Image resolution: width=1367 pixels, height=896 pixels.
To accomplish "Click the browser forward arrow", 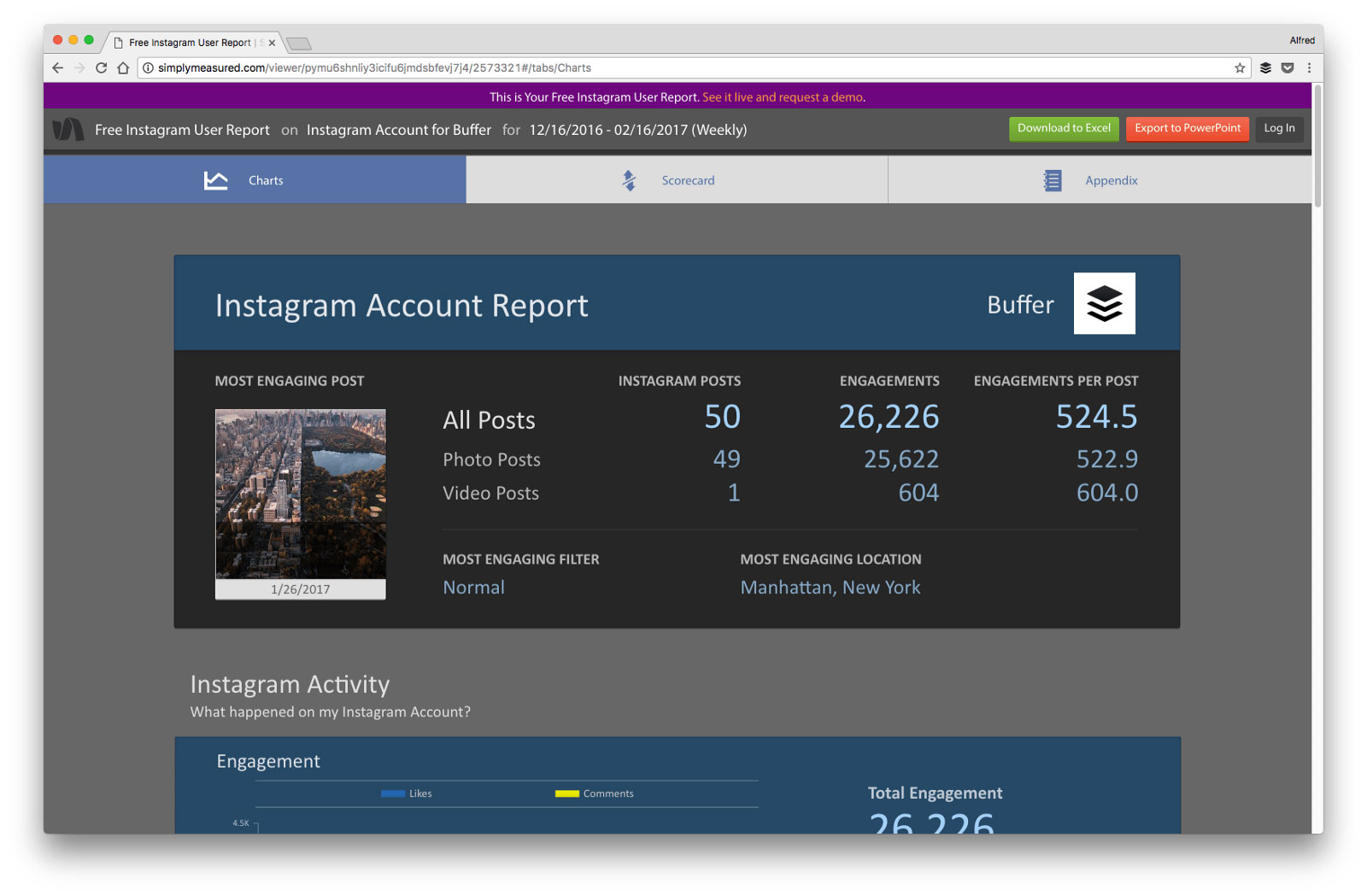I will [x=79, y=68].
